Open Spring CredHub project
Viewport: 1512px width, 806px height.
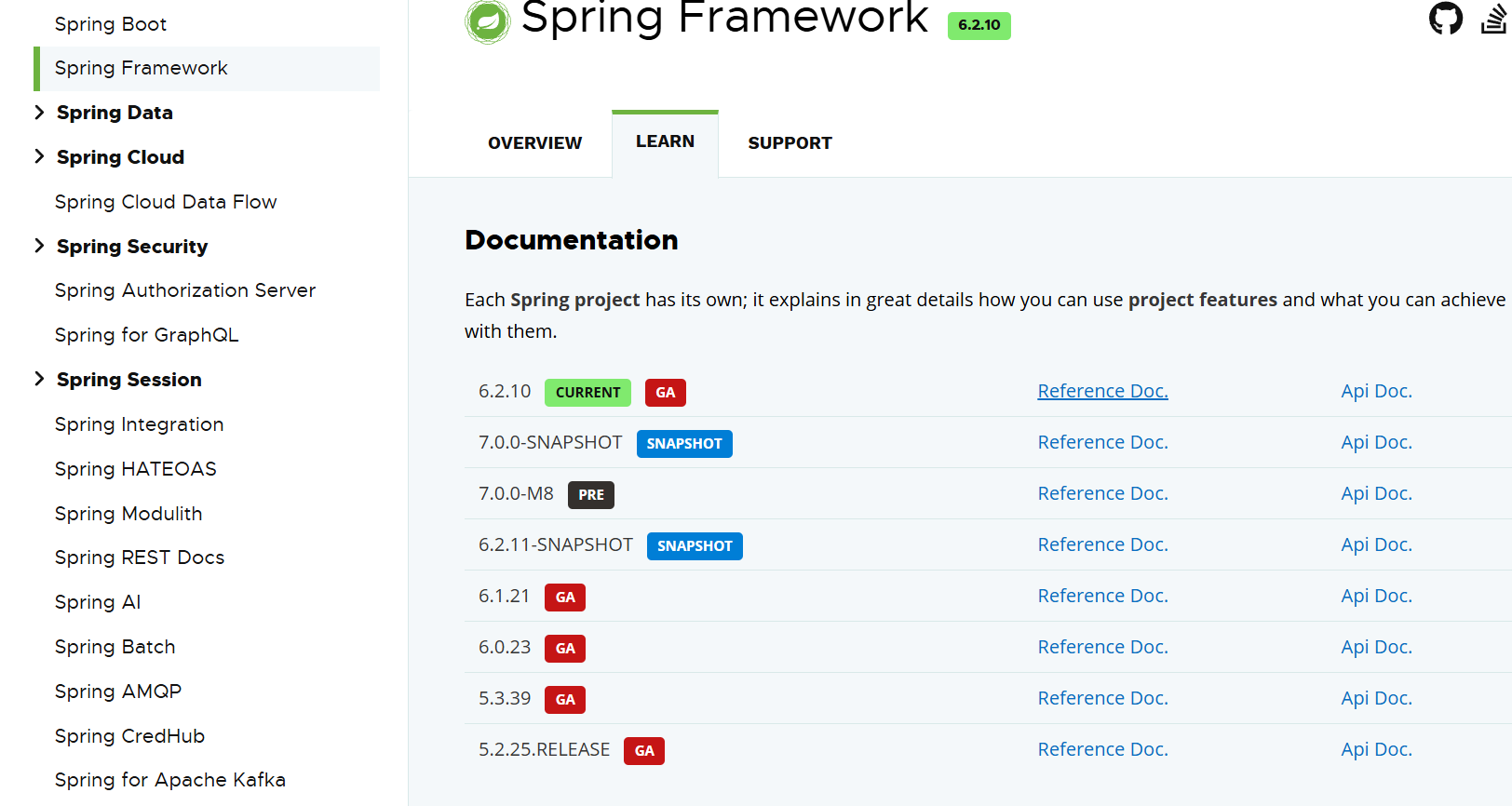pos(129,736)
